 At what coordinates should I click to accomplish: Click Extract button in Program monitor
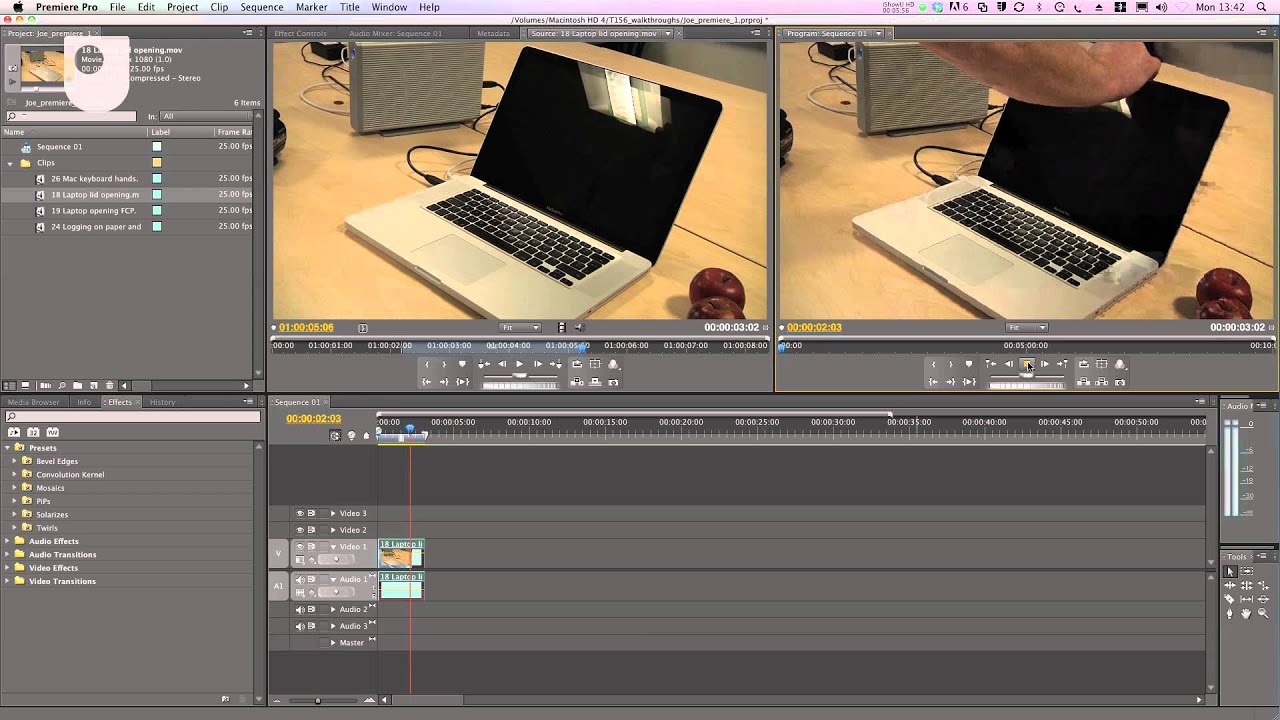point(1101,382)
